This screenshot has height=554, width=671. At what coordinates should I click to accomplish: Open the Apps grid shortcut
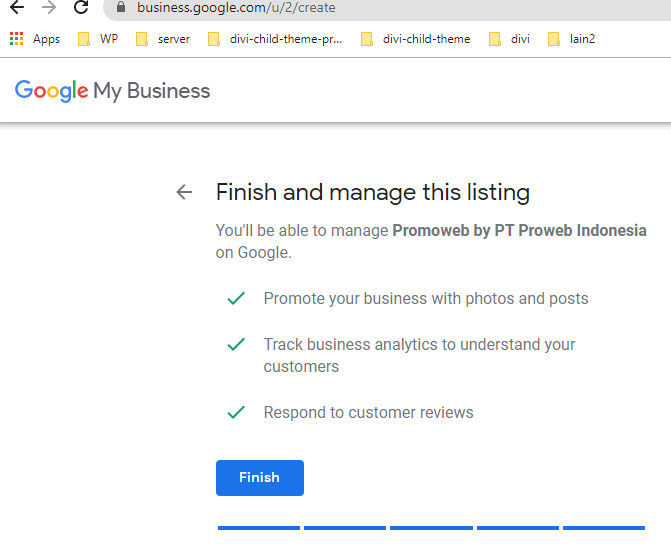[x=35, y=39]
